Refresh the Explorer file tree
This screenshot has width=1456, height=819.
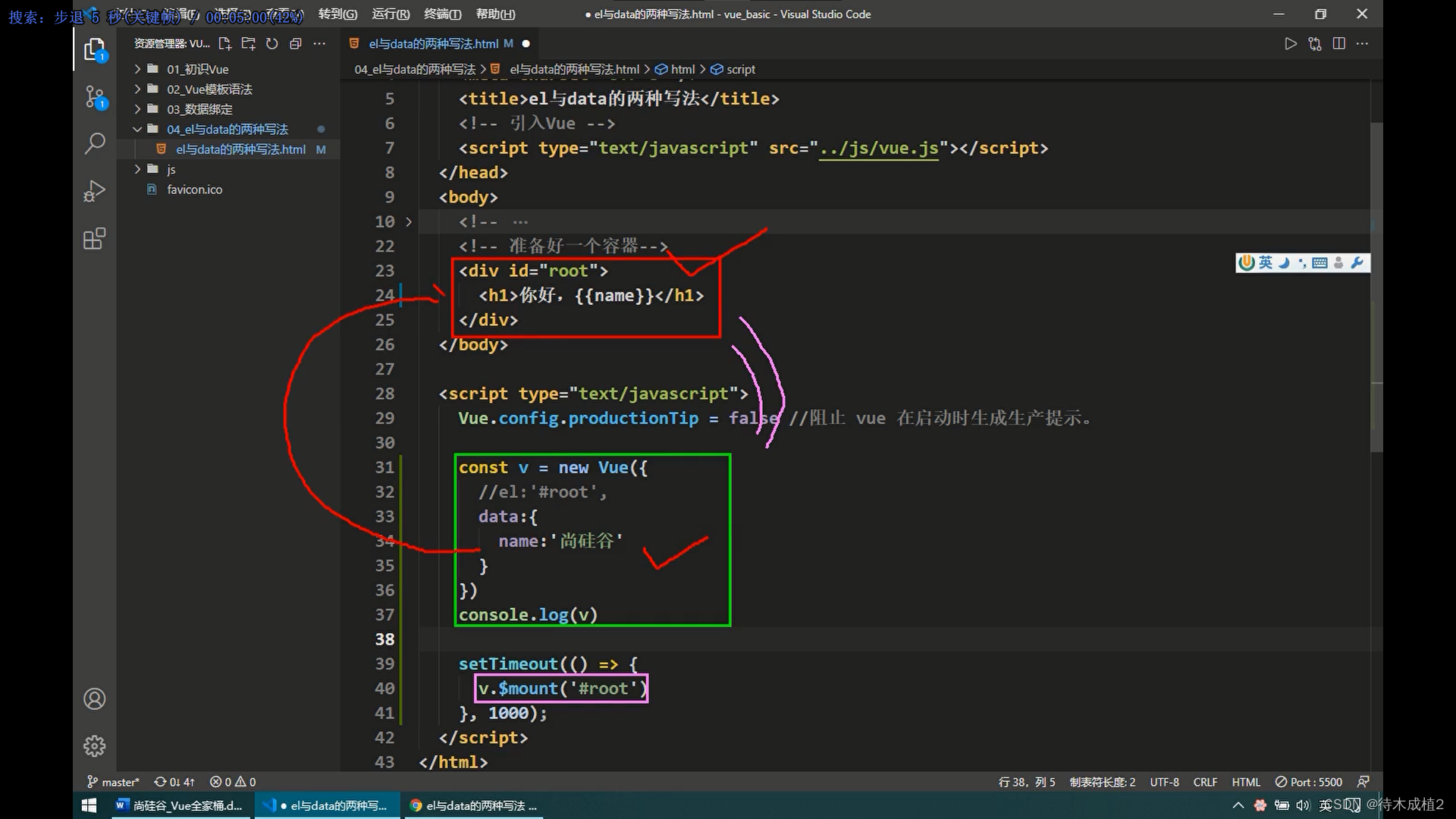[272, 44]
